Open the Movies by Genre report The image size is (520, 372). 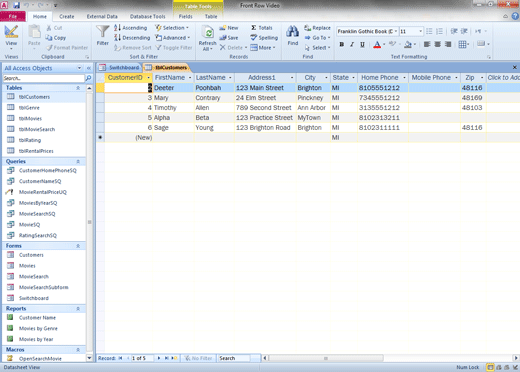38,329
